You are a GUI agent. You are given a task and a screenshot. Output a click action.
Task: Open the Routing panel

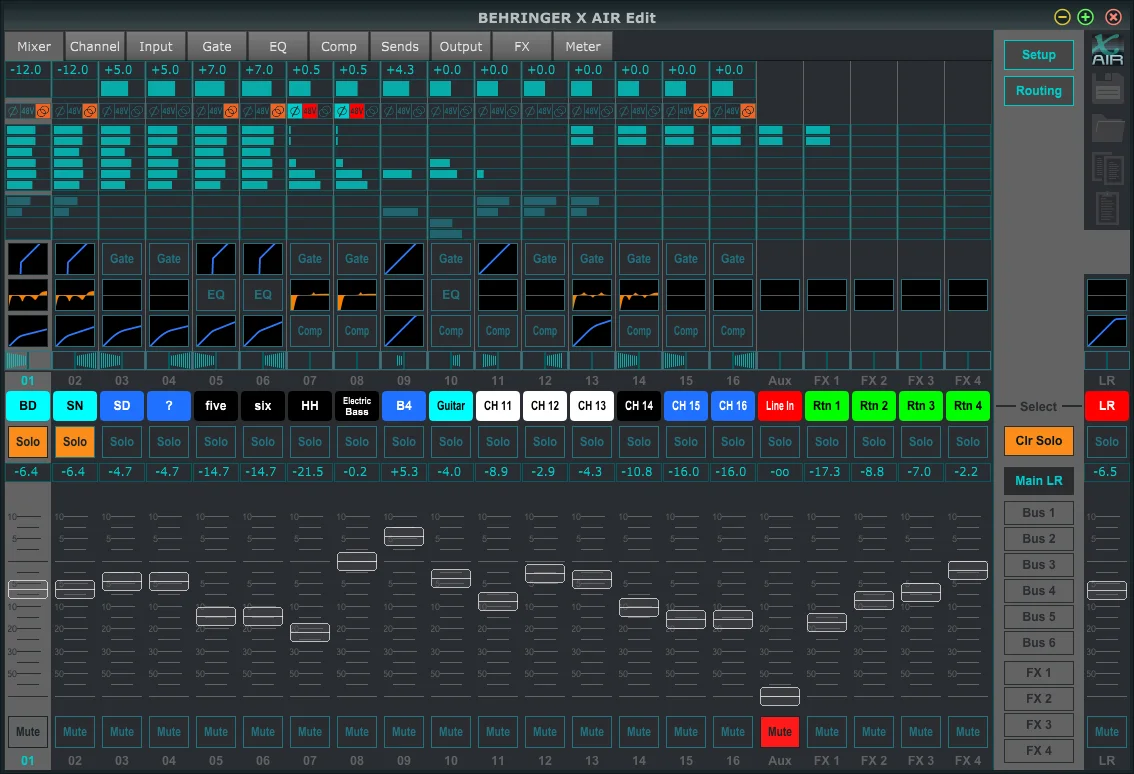[1038, 91]
